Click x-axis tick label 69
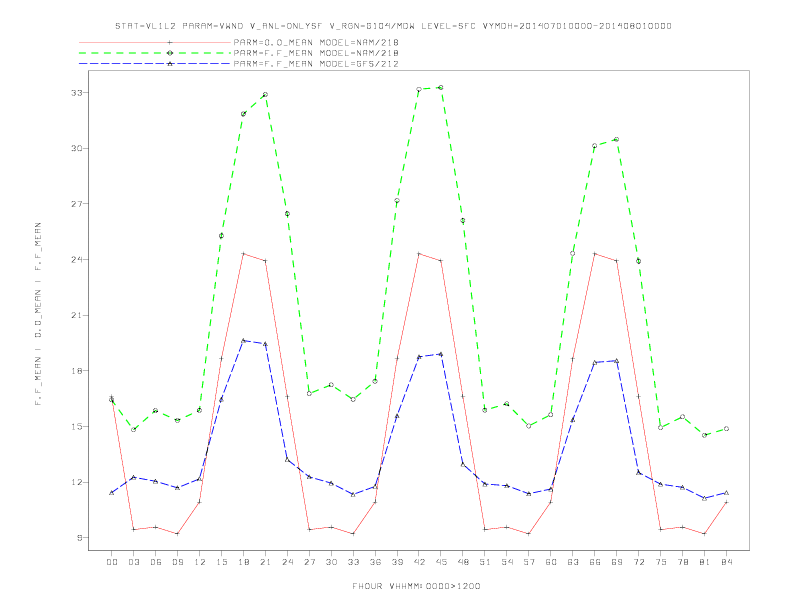Screen dimensions: 792x612 pos(617,562)
